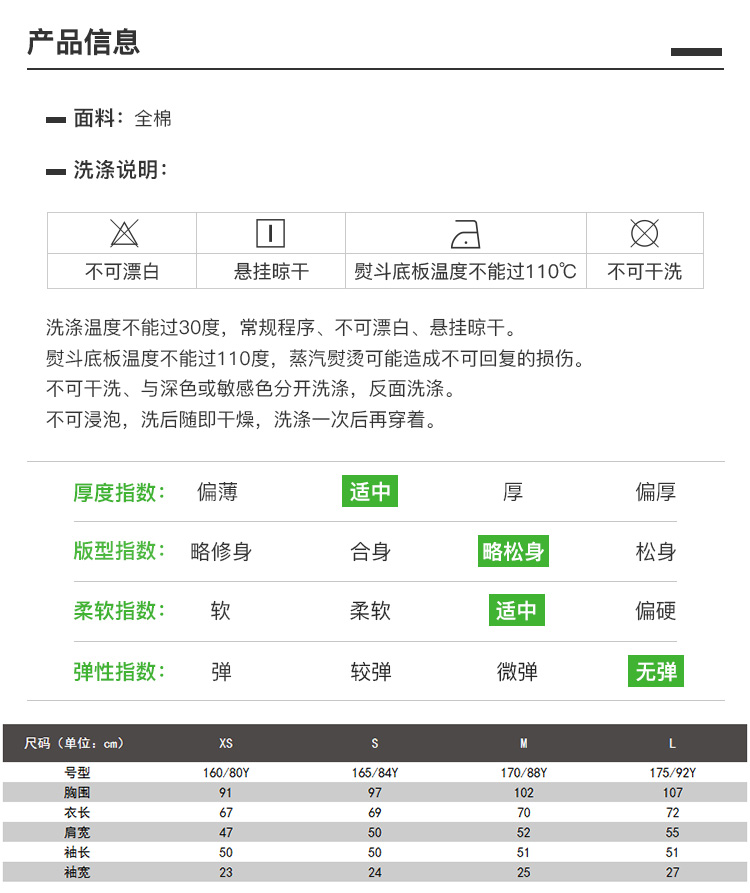The height and width of the screenshot is (893, 750).
Task: Click the iron temperature icon
Action: [x=466, y=234]
